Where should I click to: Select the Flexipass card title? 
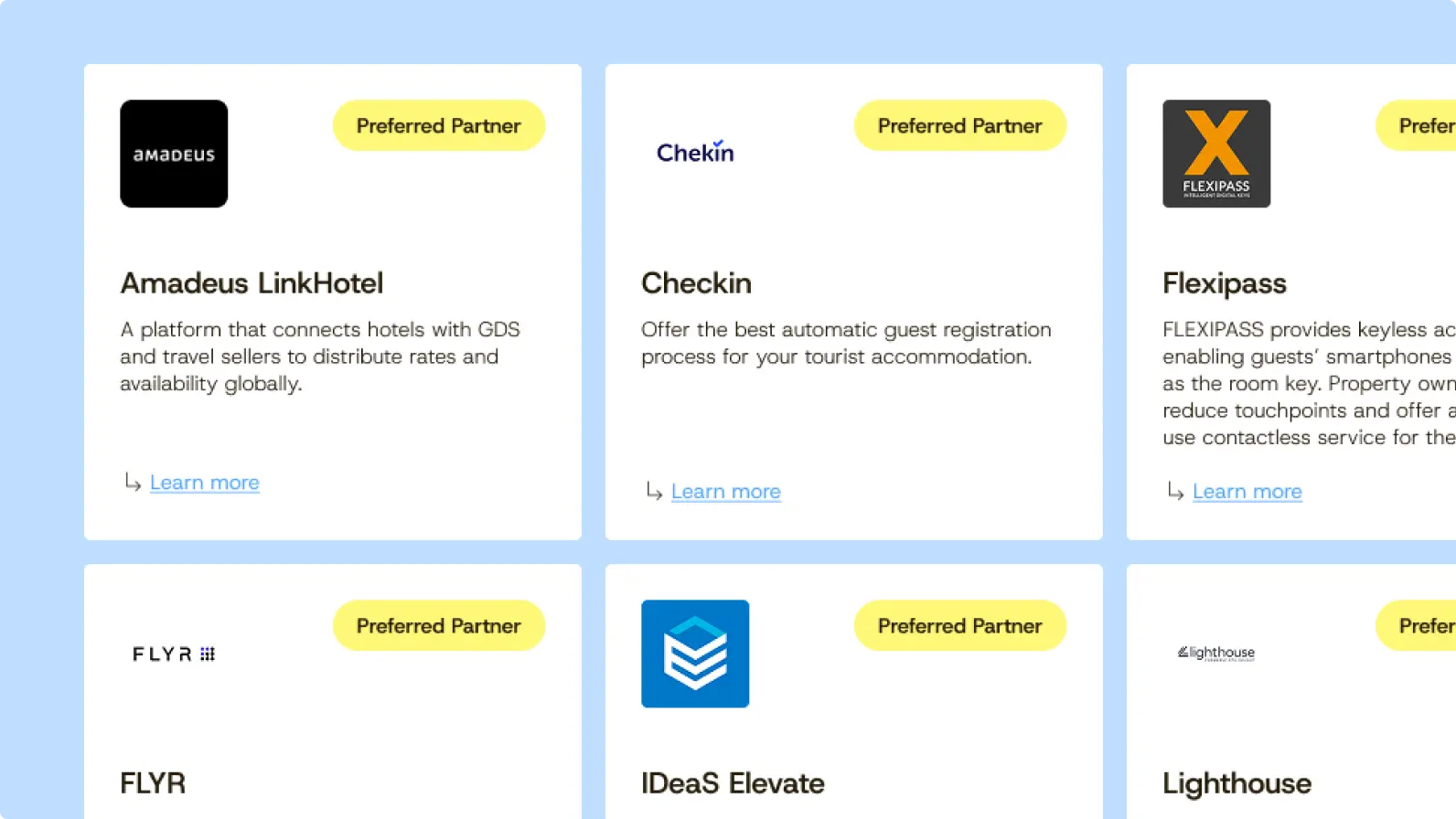(1225, 283)
